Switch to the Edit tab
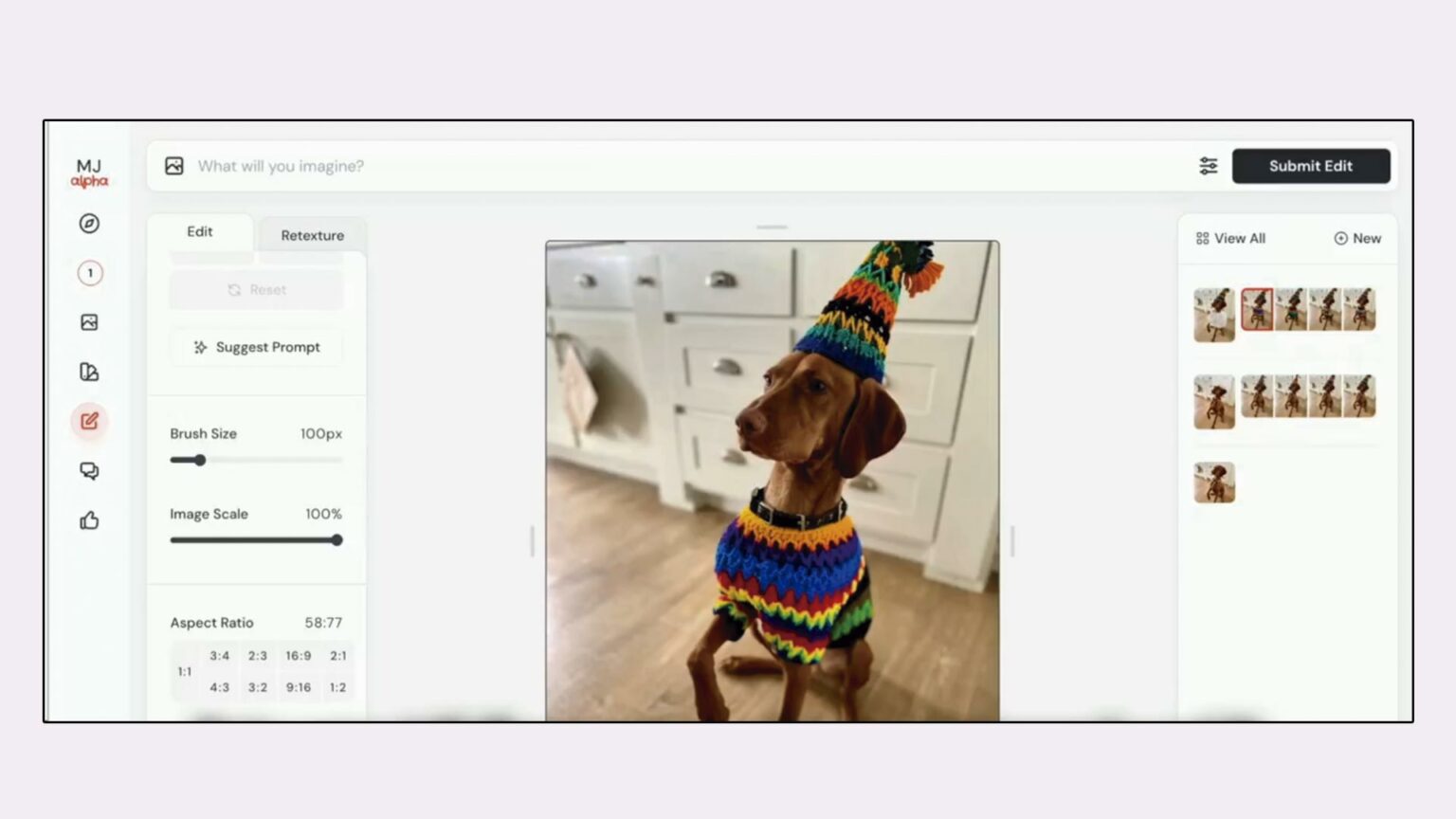The image size is (1456, 819). 200,232
